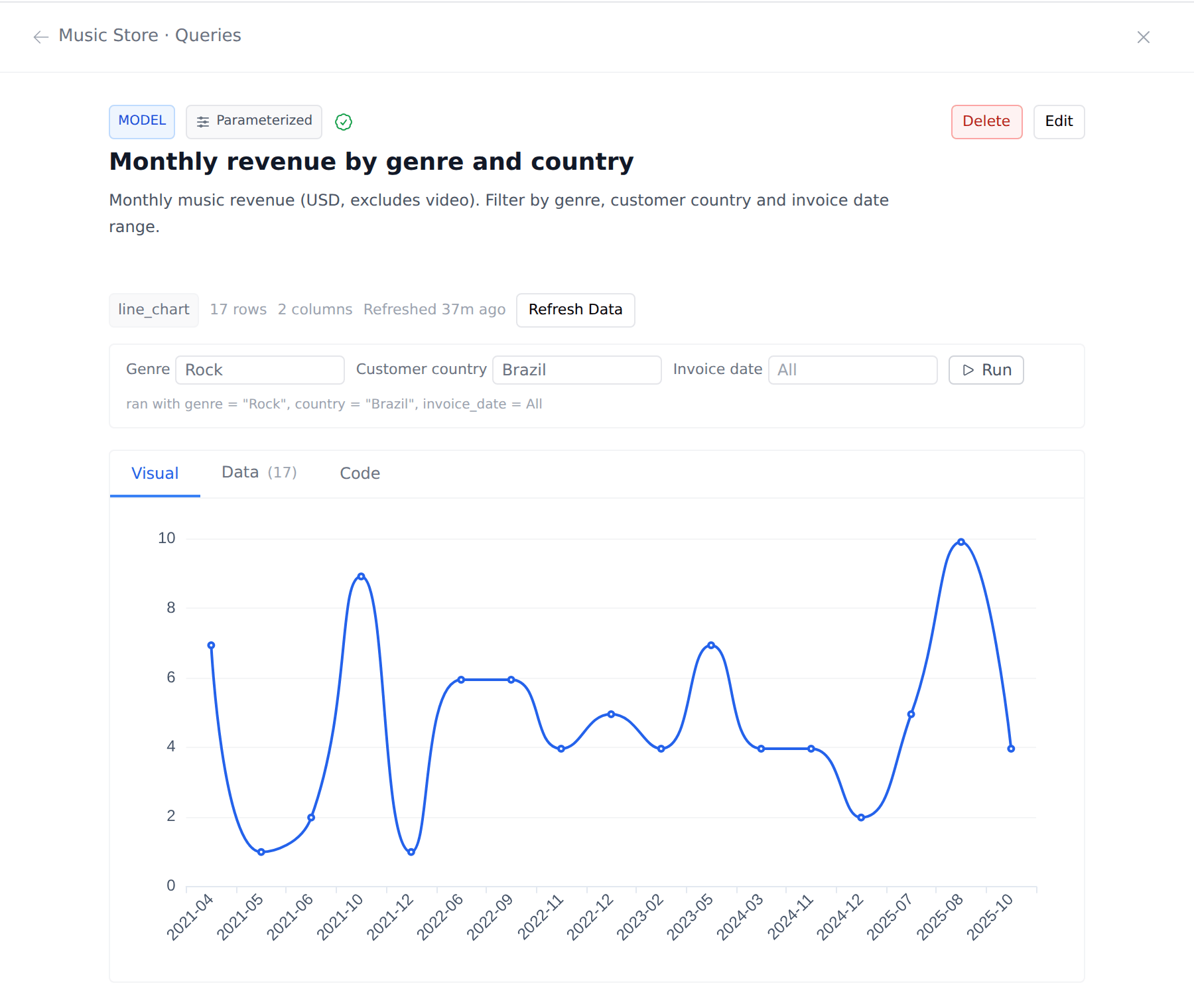Click the Invoice date field

coord(853,369)
